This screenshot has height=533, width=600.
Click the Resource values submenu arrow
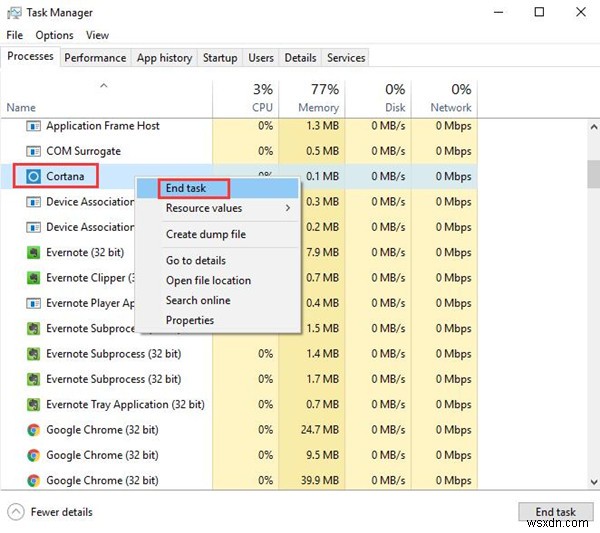287,208
